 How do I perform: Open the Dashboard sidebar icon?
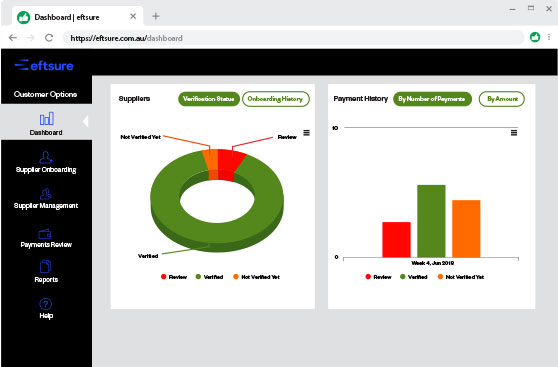coord(47,119)
